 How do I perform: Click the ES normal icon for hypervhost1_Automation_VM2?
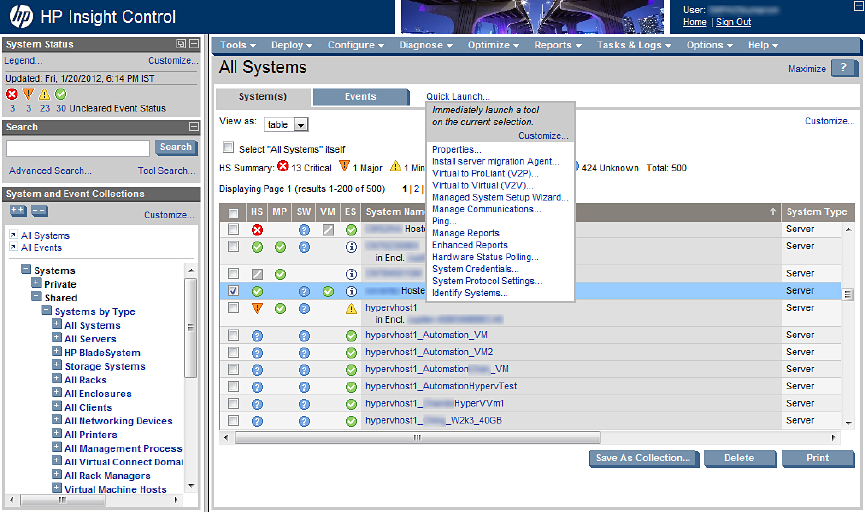click(x=351, y=353)
